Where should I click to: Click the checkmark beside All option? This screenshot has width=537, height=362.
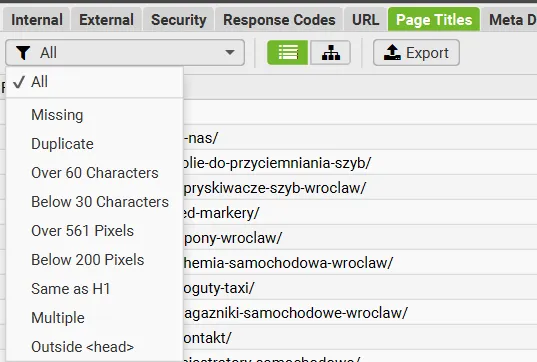[x=19, y=82]
